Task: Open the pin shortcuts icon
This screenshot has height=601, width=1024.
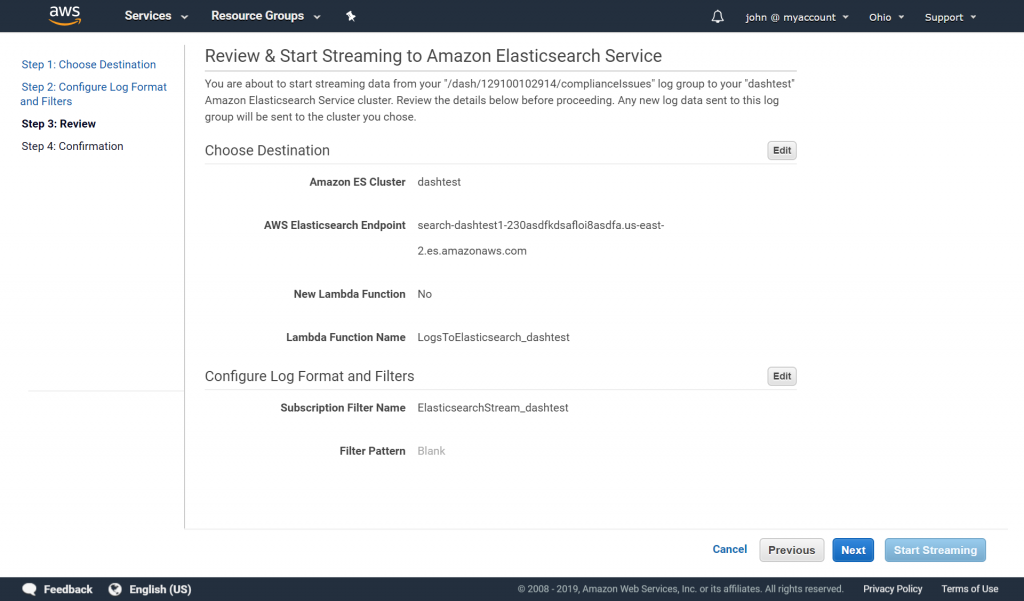Action: tap(351, 16)
